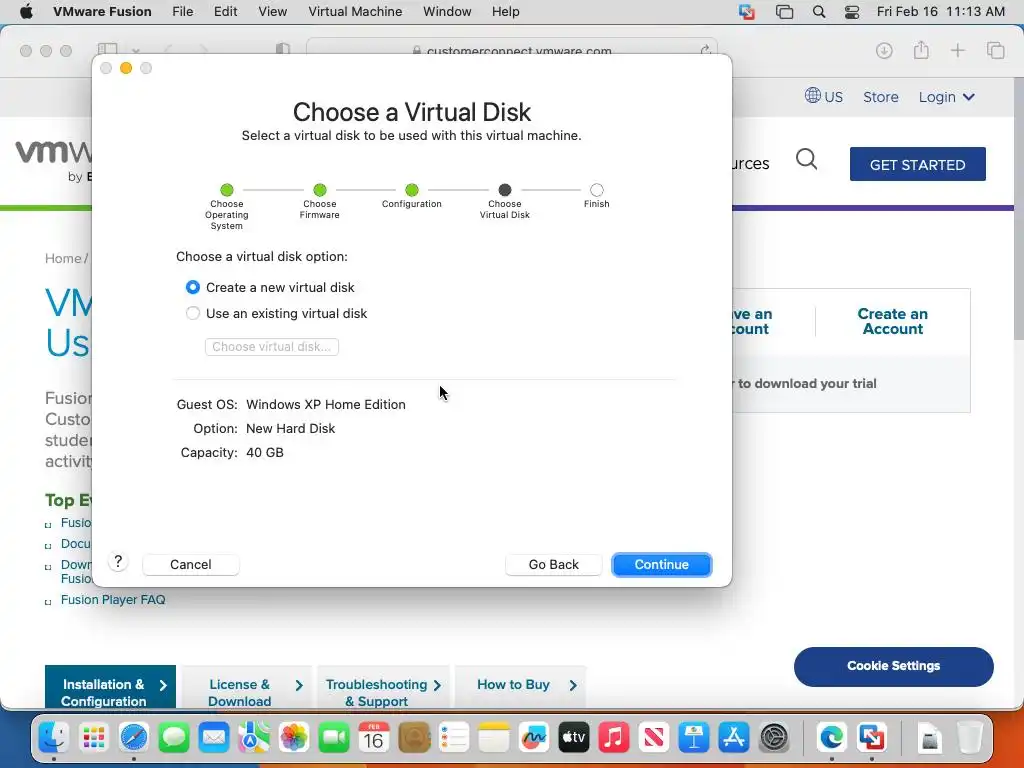Click the US region globe link
Image resolution: width=1024 pixels, height=768 pixels.
tap(824, 97)
